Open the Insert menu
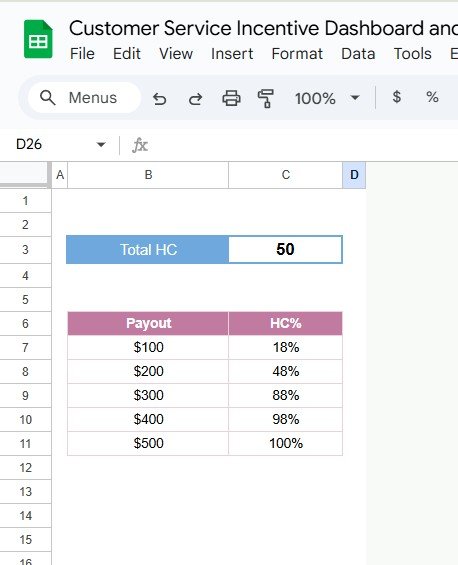The height and width of the screenshot is (565, 458). (x=232, y=54)
